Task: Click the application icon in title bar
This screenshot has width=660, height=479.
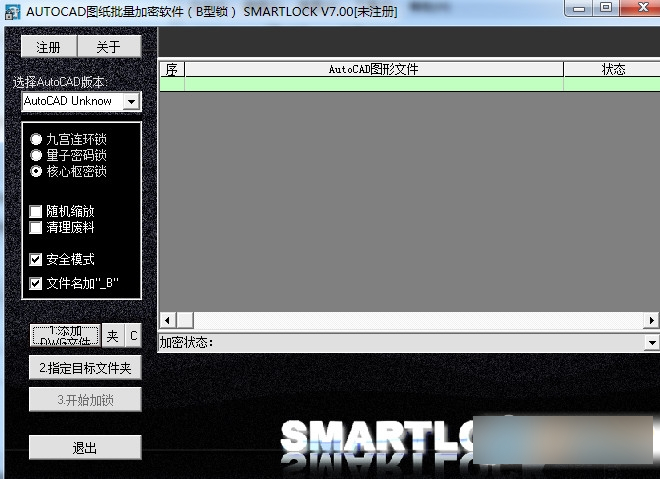Action: [13, 12]
